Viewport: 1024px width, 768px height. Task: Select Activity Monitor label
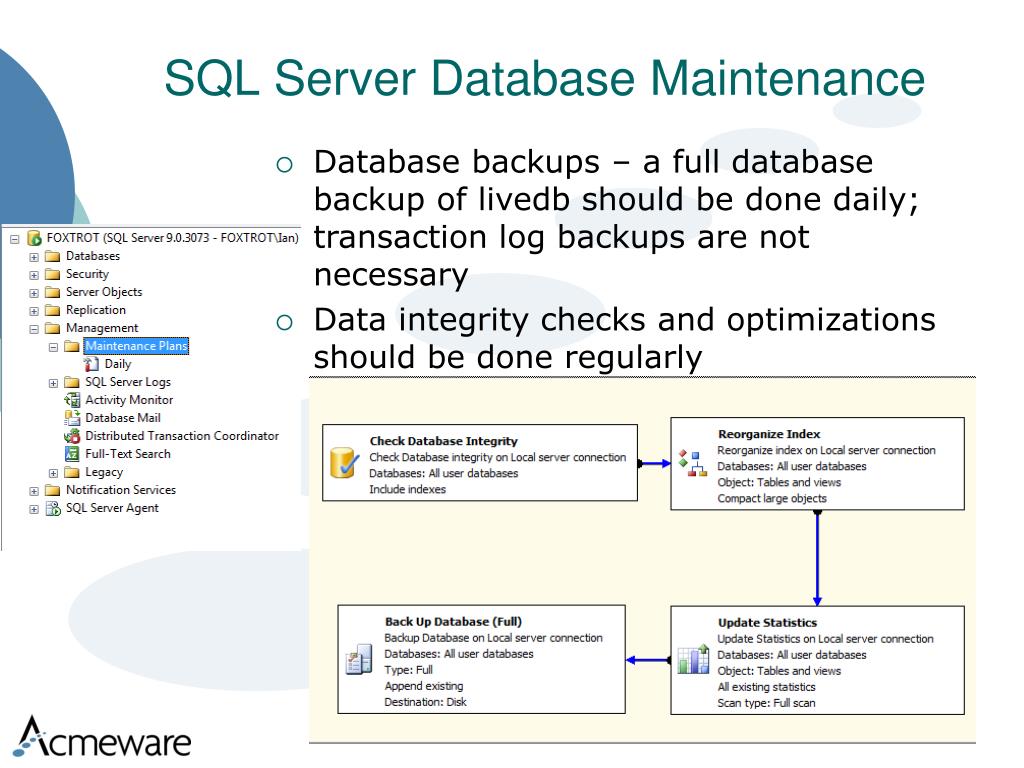pos(129,400)
